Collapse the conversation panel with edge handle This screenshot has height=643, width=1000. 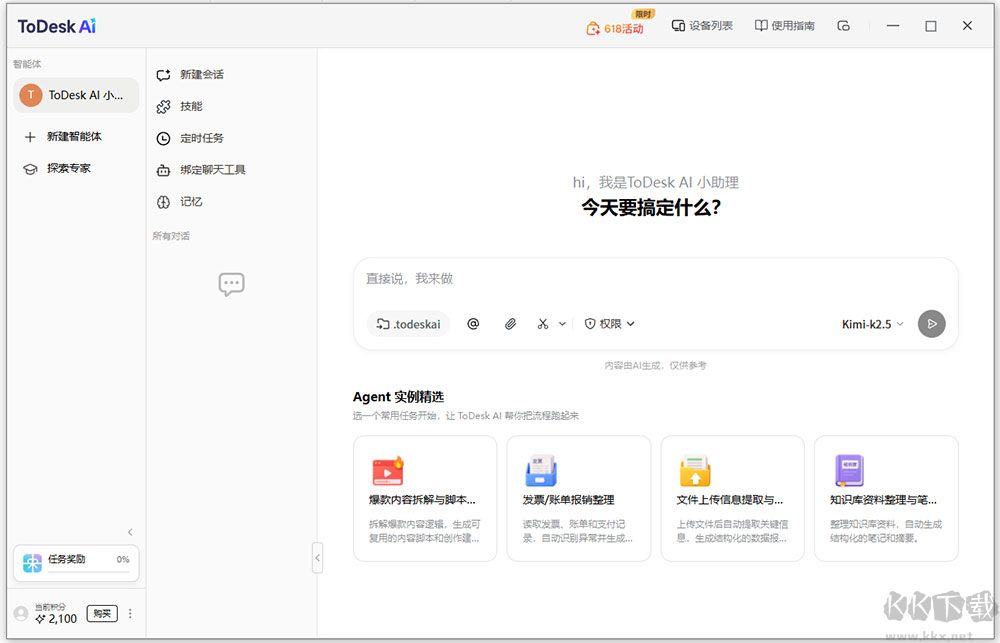click(x=317, y=558)
